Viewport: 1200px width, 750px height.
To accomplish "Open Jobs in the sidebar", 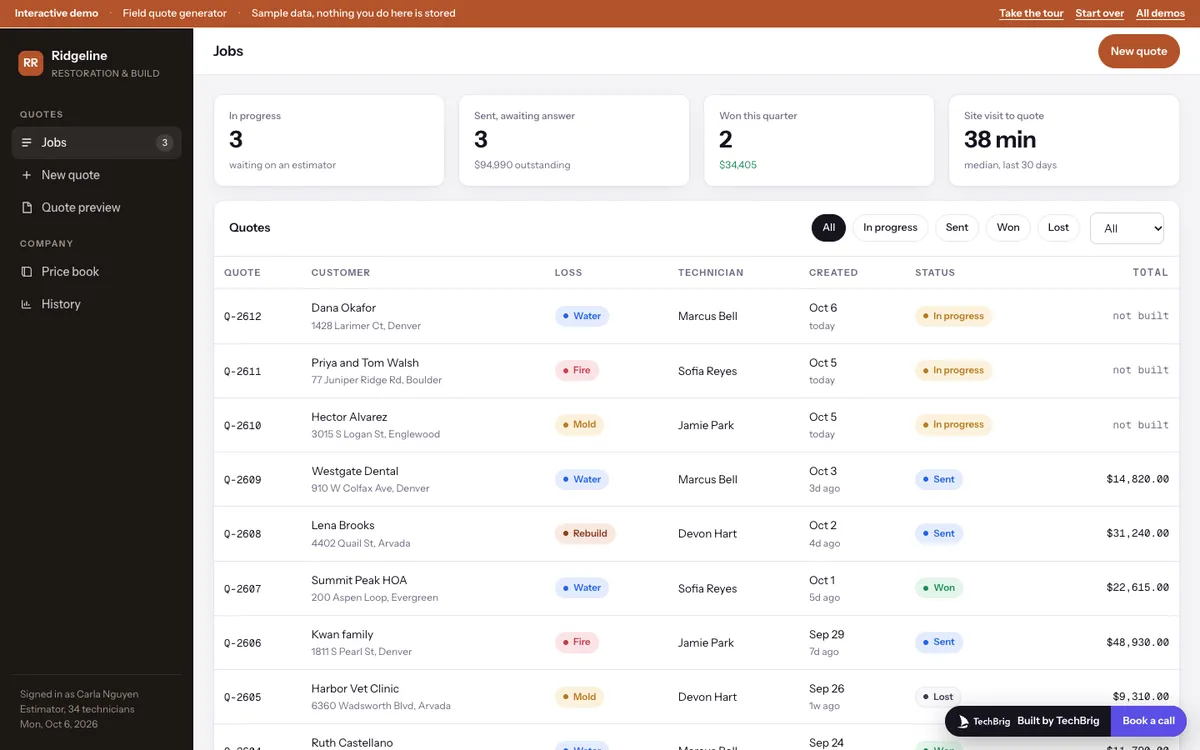I will tap(97, 143).
